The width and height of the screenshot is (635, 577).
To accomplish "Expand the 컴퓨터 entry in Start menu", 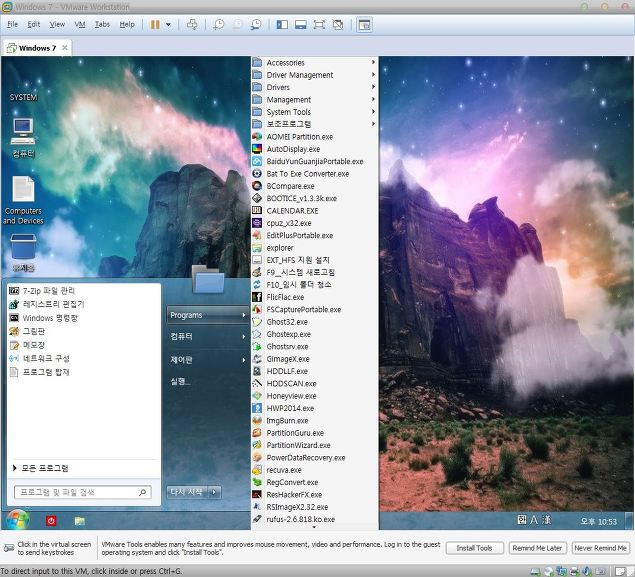I will 207,336.
